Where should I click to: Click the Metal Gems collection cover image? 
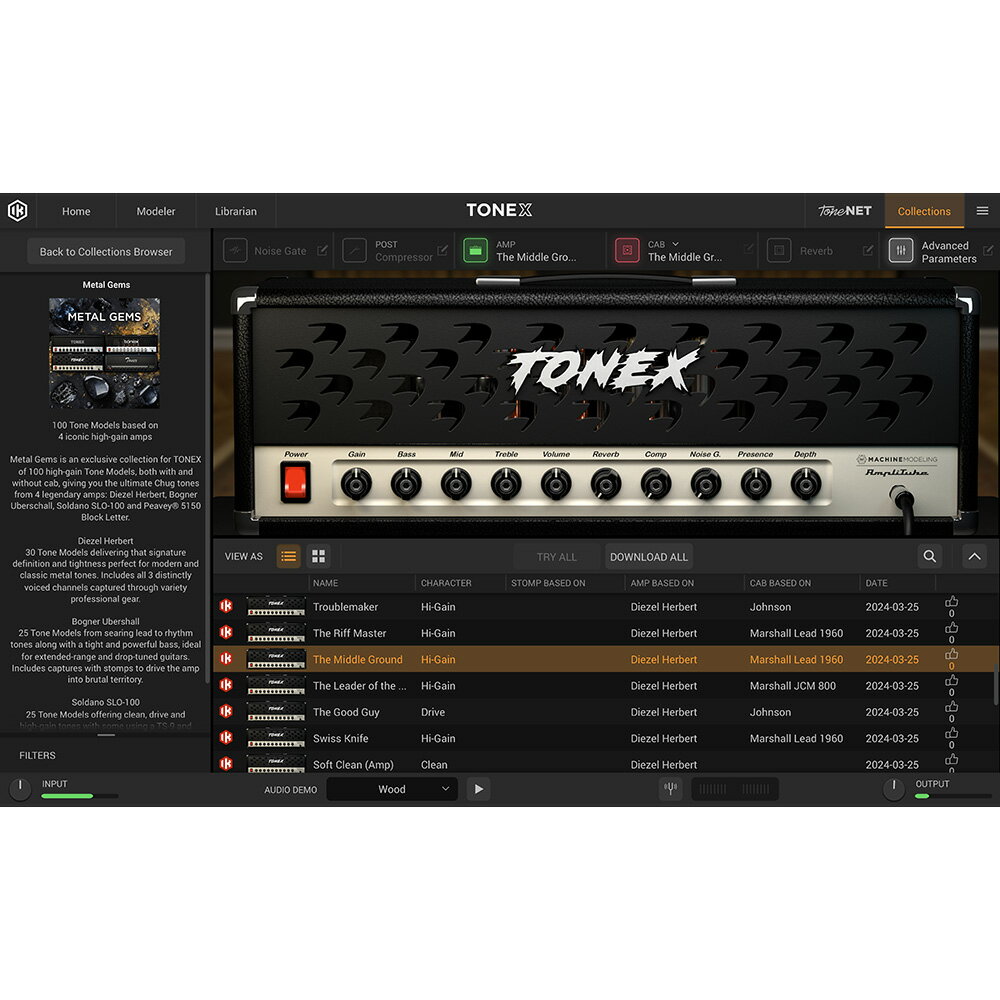tap(105, 353)
